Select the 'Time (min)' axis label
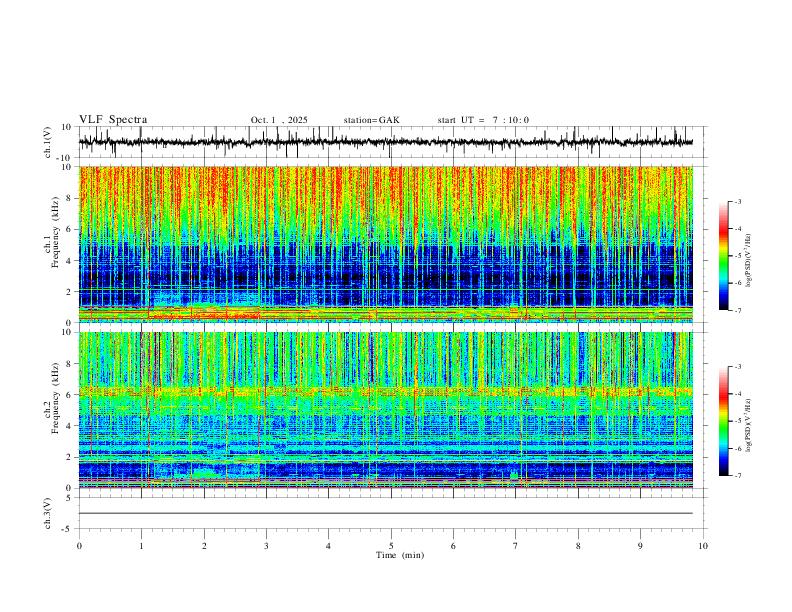This screenshot has width=792, height=612. (x=400, y=555)
